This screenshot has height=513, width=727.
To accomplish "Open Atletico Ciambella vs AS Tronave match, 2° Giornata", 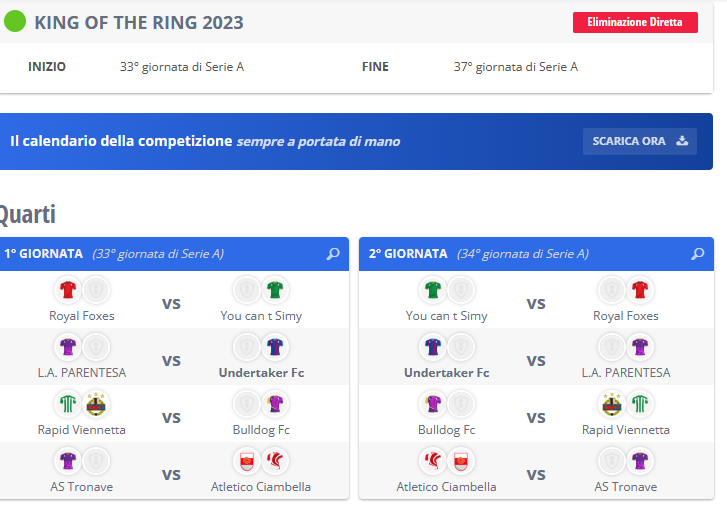I will [x=536, y=475].
